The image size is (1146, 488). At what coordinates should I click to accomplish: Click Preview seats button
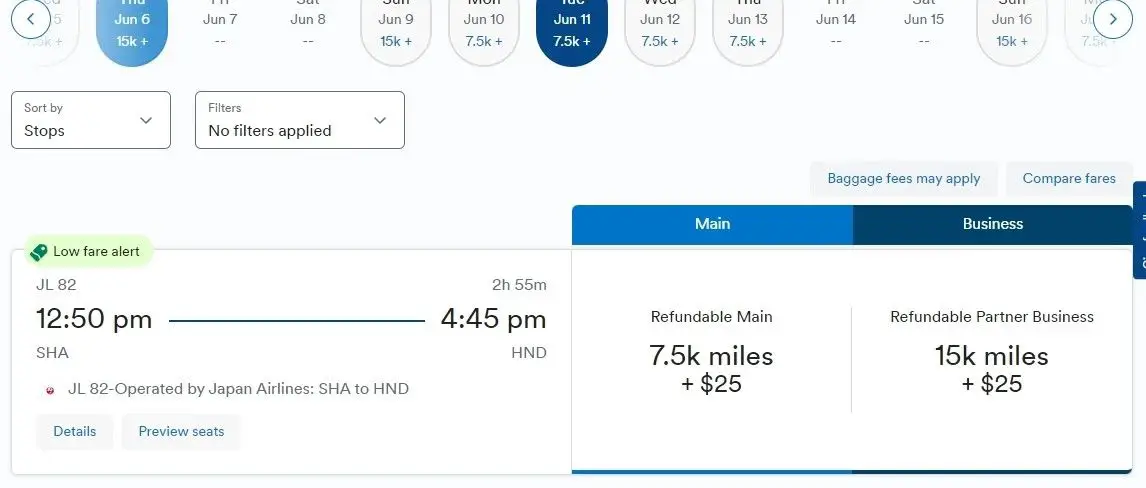click(181, 432)
